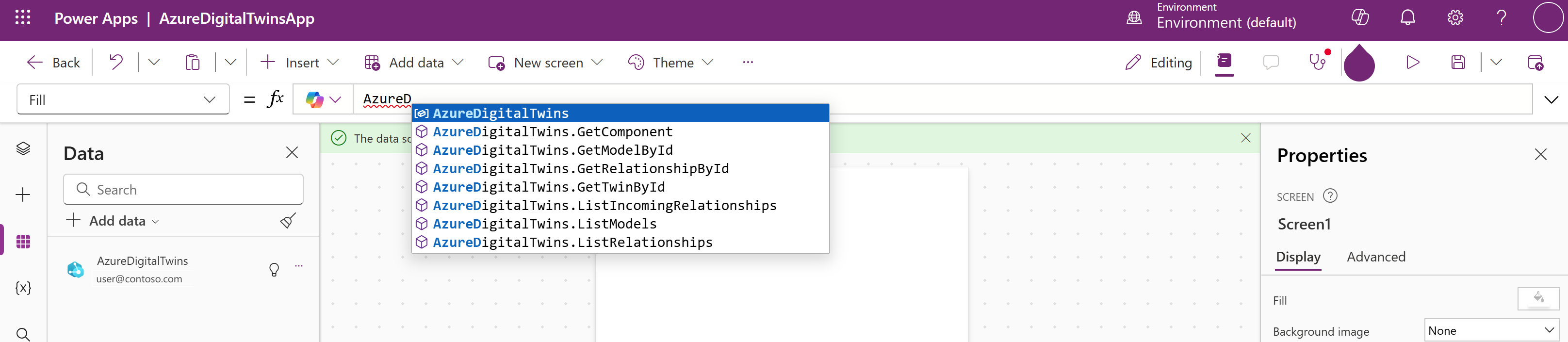Open the Copilot formula dropdown
This screenshot has height=342, width=1568.
323,99
